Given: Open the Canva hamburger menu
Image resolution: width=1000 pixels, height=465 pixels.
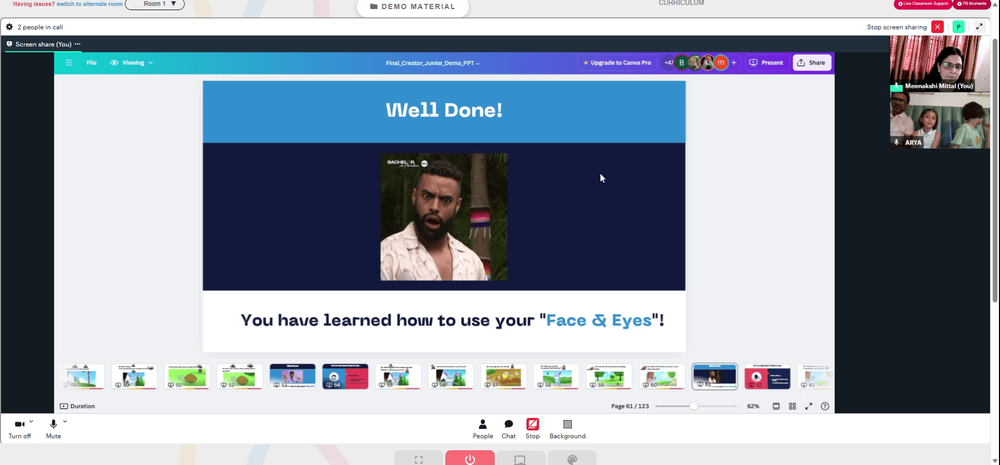Looking at the screenshot, I should (x=69, y=63).
